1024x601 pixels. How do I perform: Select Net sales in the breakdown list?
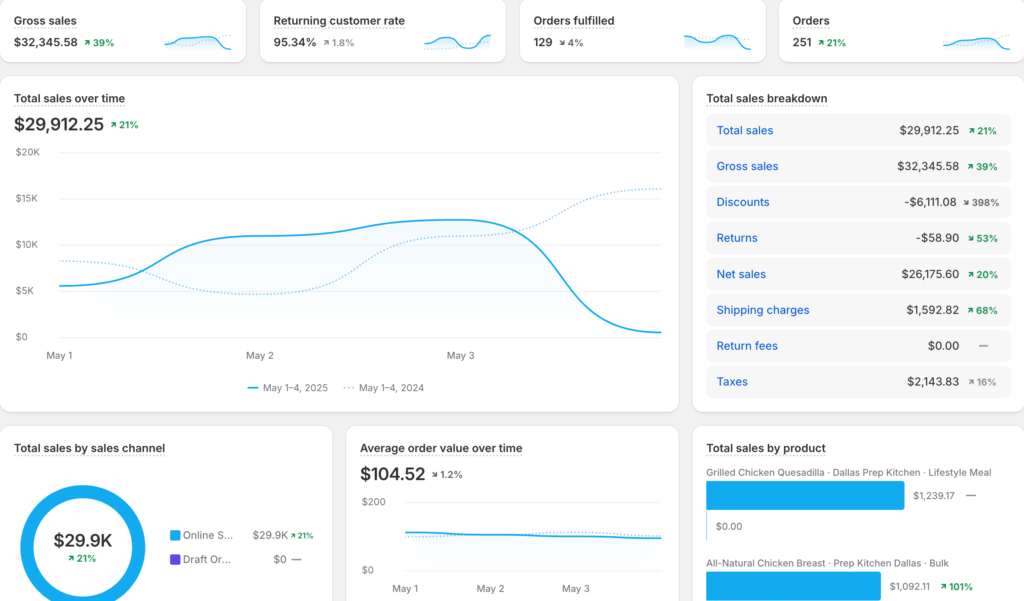[x=741, y=274]
